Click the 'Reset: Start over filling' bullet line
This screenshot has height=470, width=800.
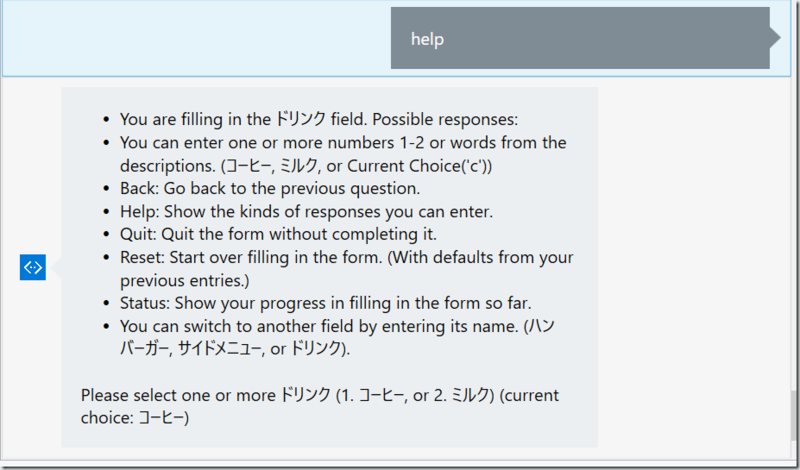point(347,268)
